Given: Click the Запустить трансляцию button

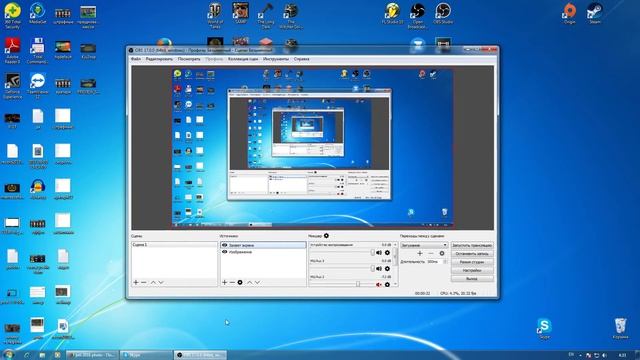Looking at the screenshot, I should click(x=472, y=245).
